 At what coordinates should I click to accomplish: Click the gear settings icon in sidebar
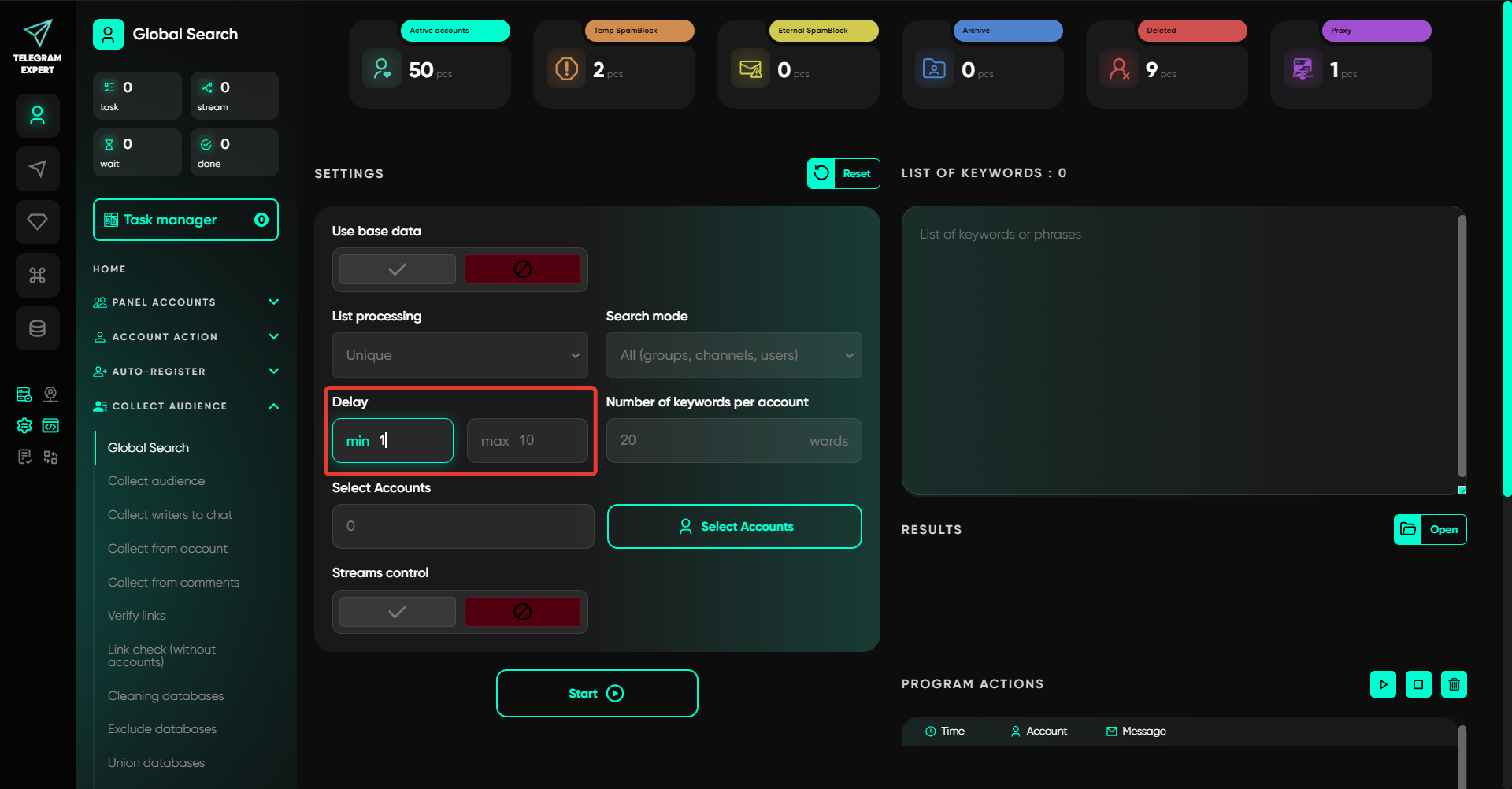[x=24, y=426]
